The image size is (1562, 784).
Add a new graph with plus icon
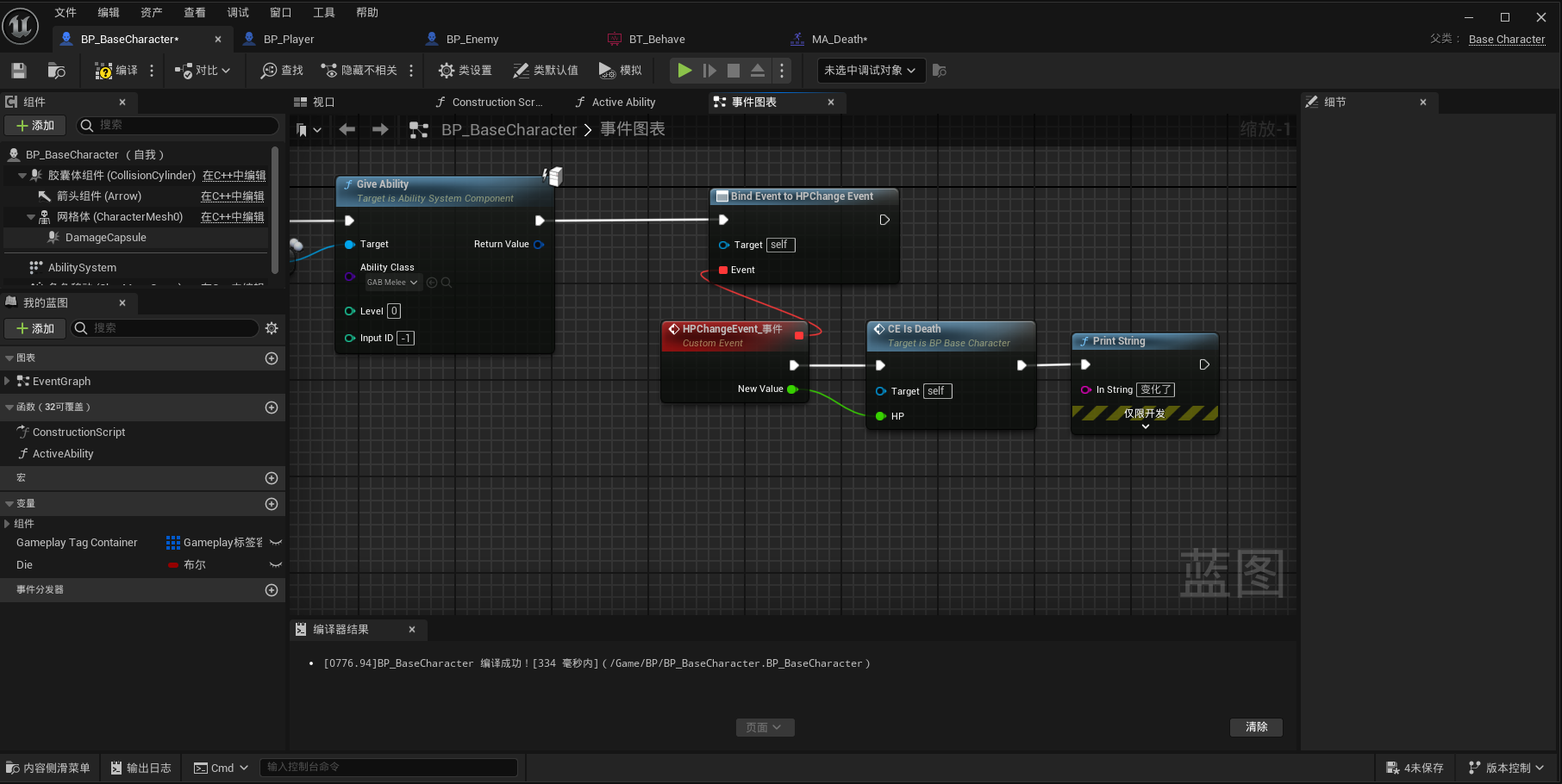[x=272, y=358]
